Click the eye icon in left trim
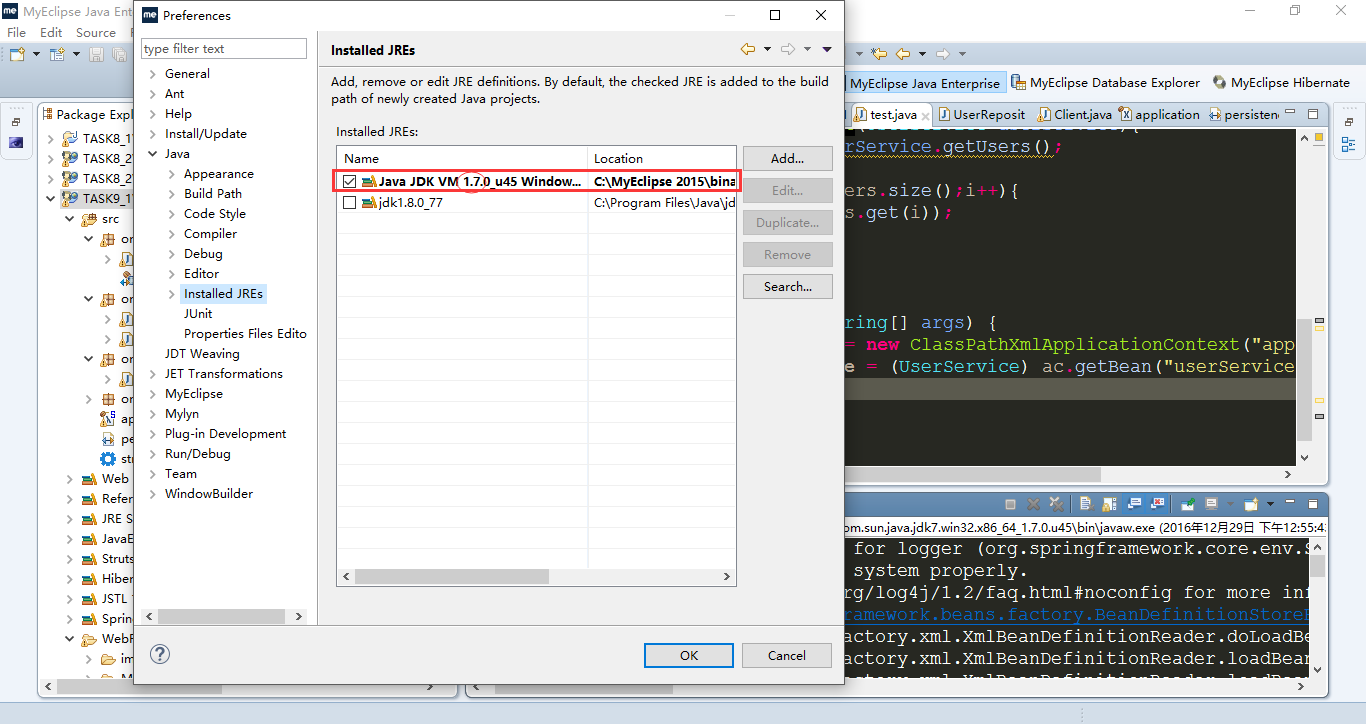Viewport: 1366px width, 724px height. point(16,142)
